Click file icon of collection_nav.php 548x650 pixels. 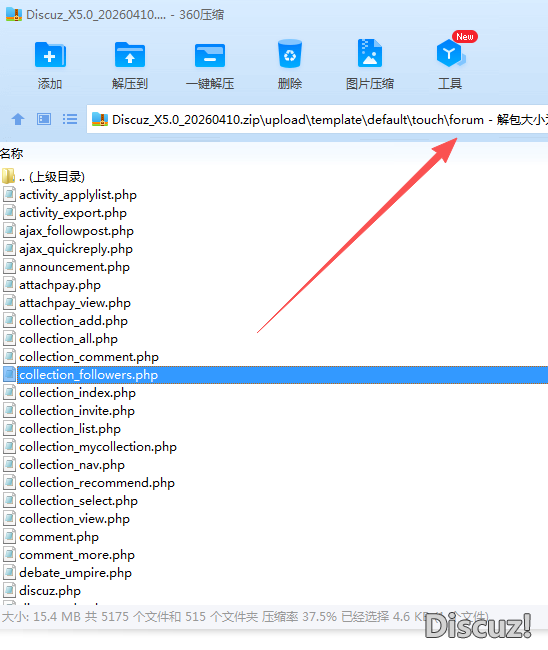pyautogui.click(x=10, y=465)
